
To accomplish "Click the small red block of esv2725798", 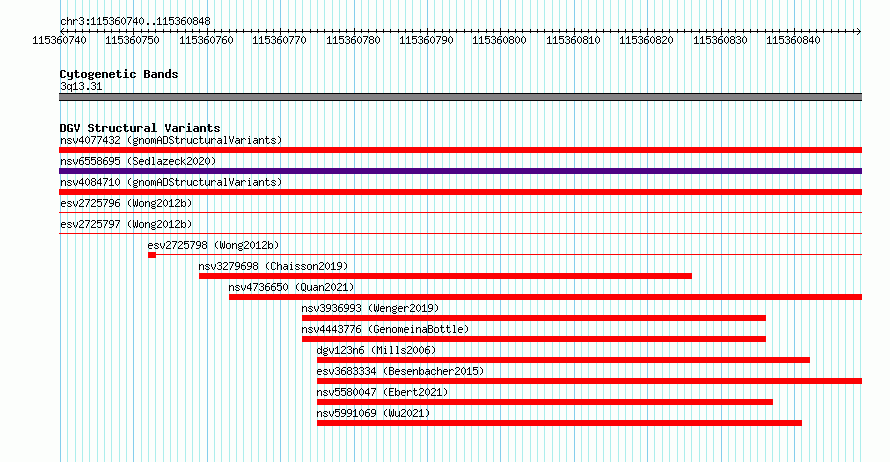I will pyautogui.click(x=152, y=255).
